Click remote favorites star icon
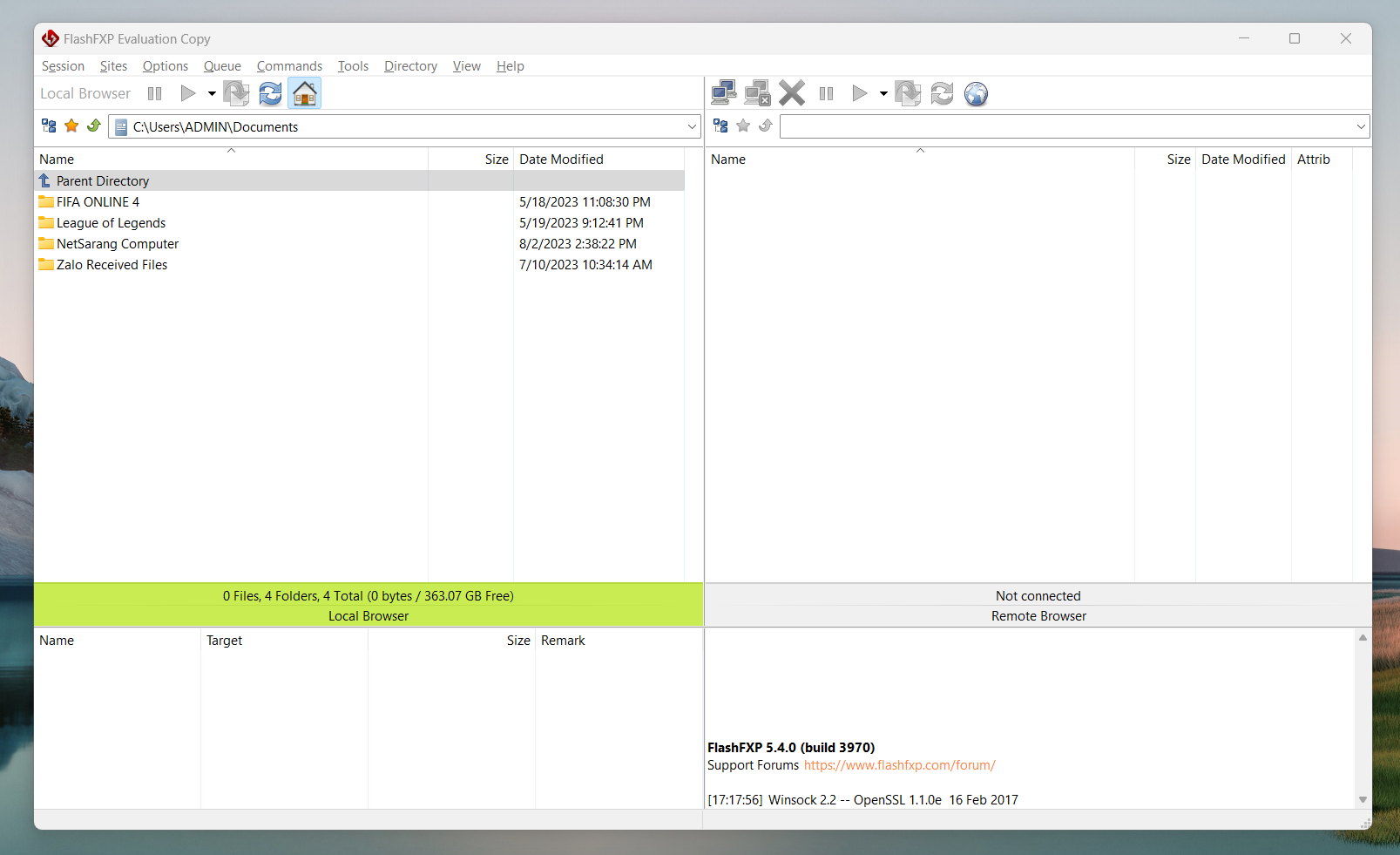The height and width of the screenshot is (855, 1400). (743, 126)
